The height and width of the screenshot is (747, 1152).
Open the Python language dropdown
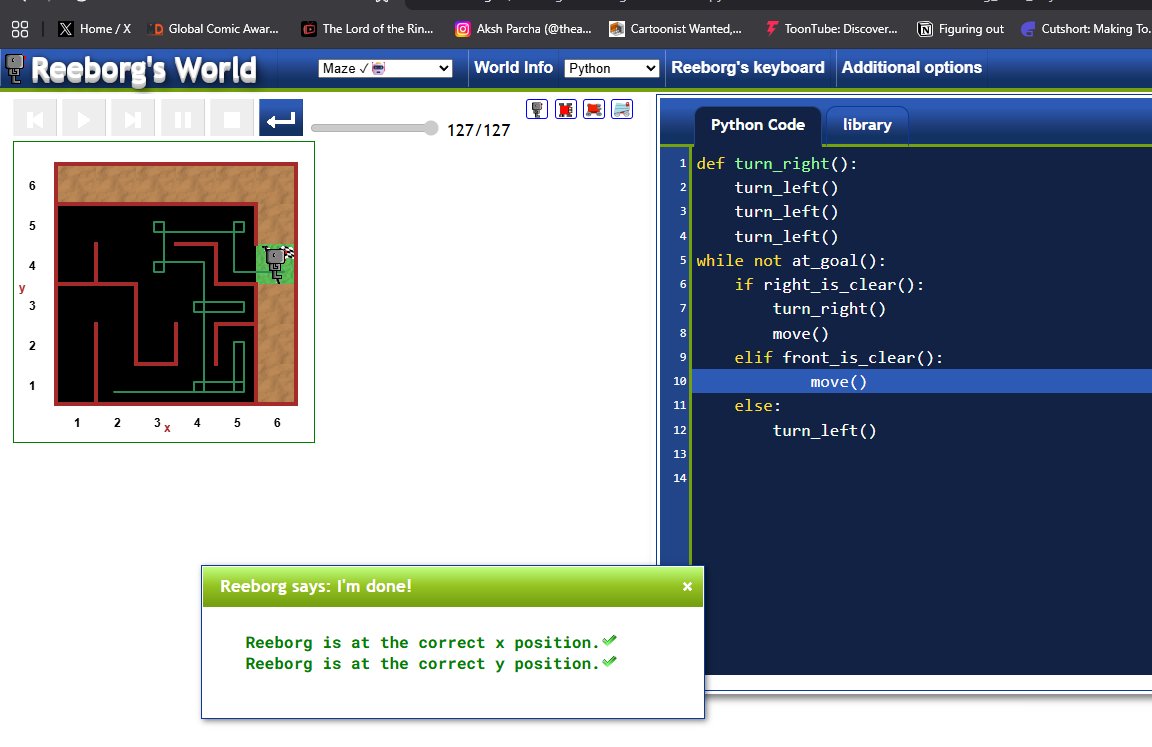pyautogui.click(x=611, y=68)
